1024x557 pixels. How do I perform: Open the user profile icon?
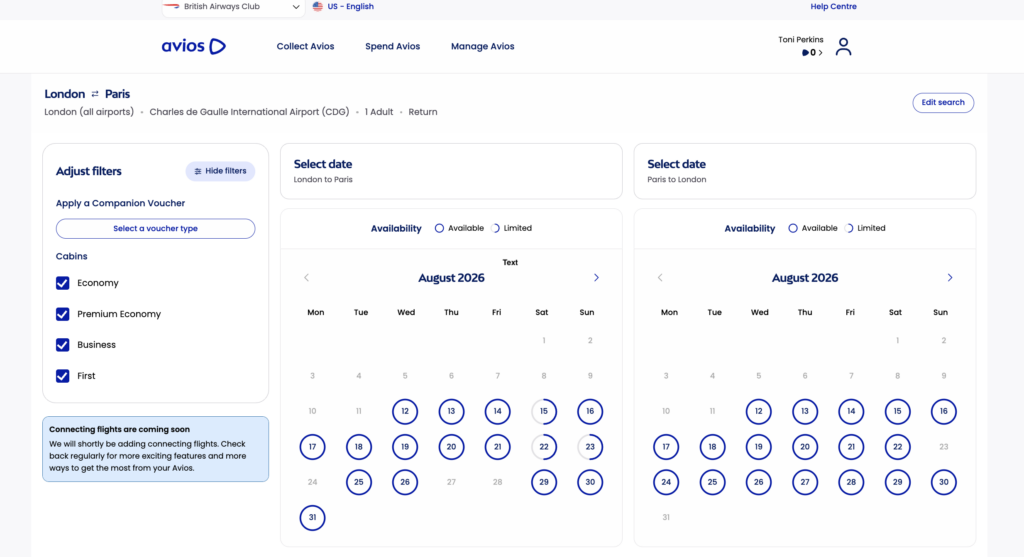[843, 46]
